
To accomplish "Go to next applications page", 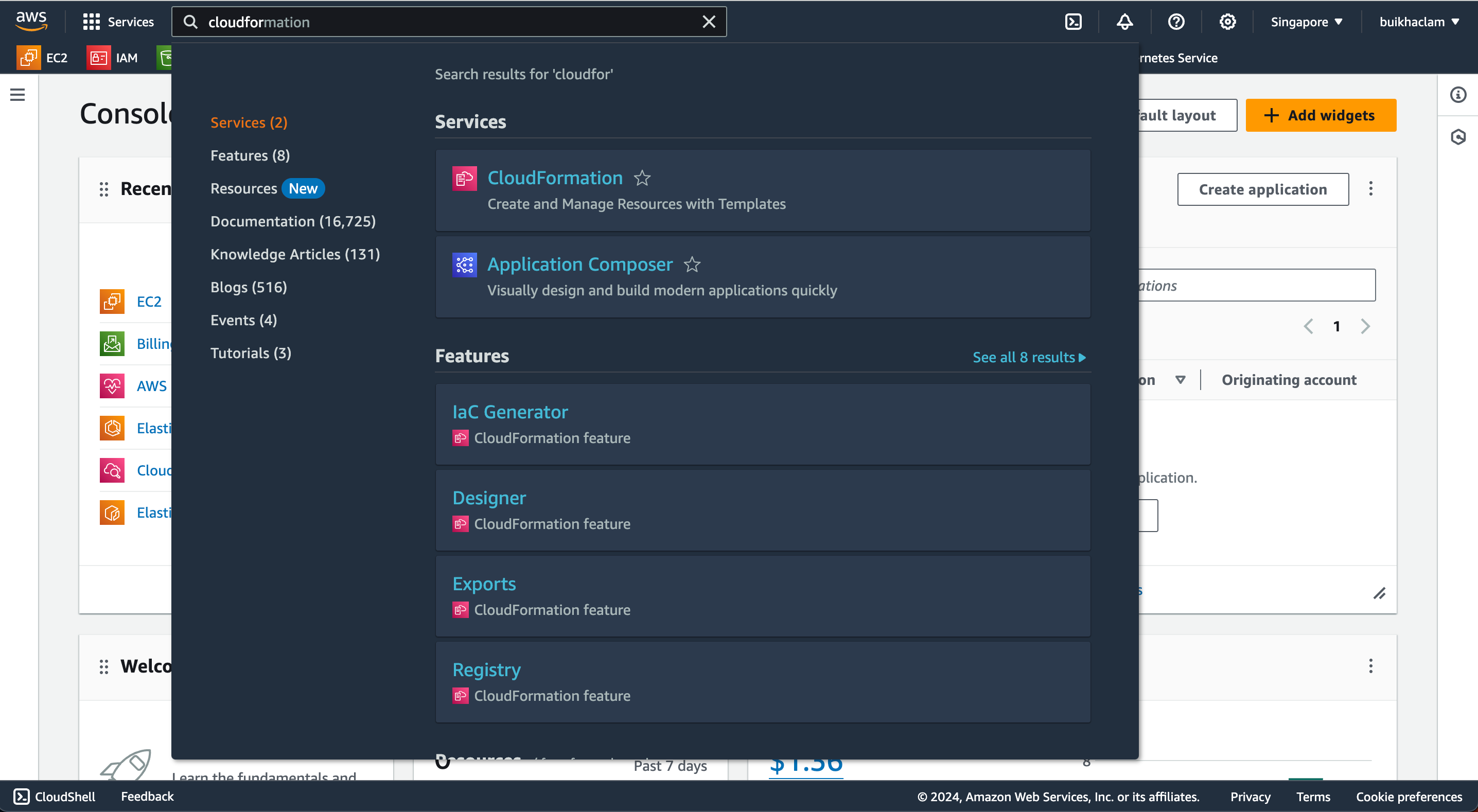I will (1365, 327).
